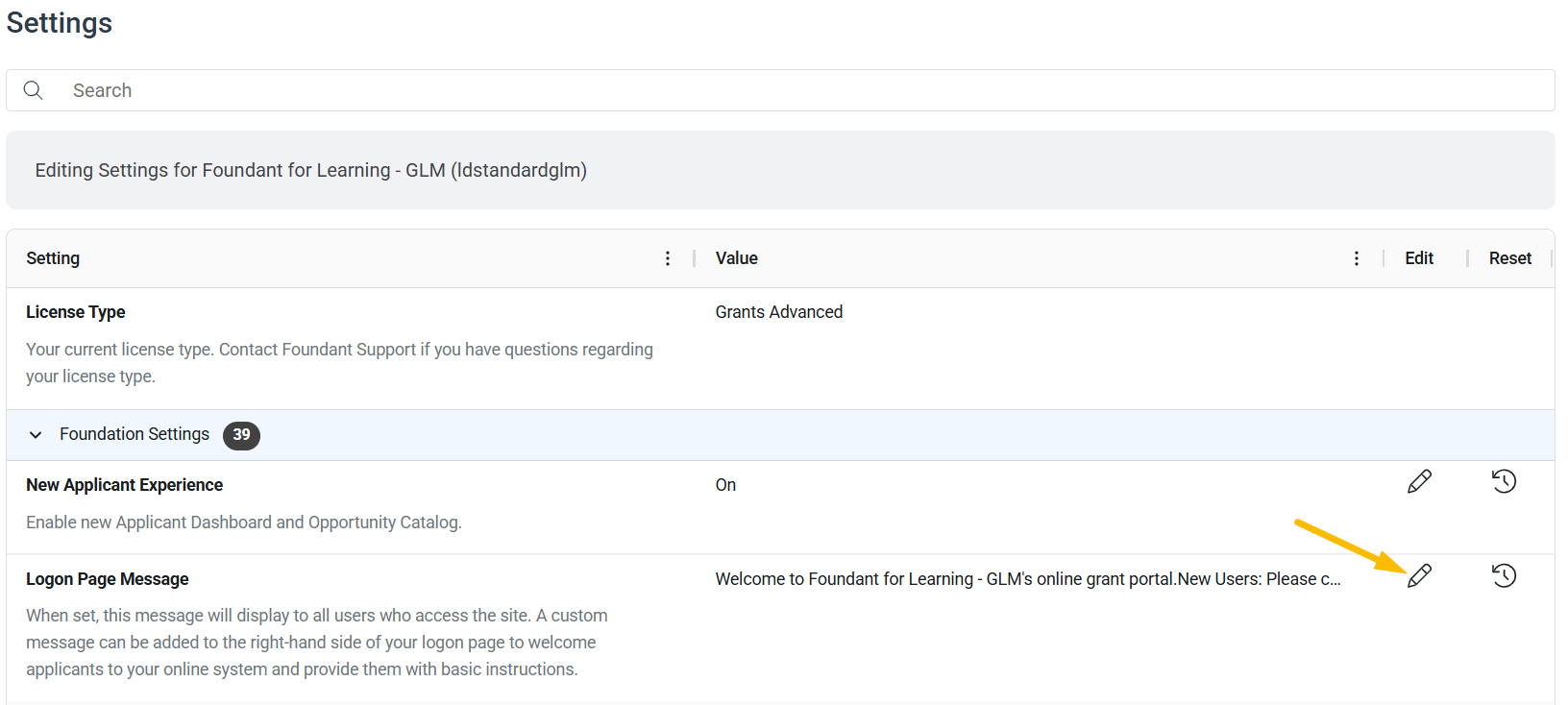Click the On value for New Applicant Experience
Viewport: 1568px width, 705px height.
(x=726, y=485)
